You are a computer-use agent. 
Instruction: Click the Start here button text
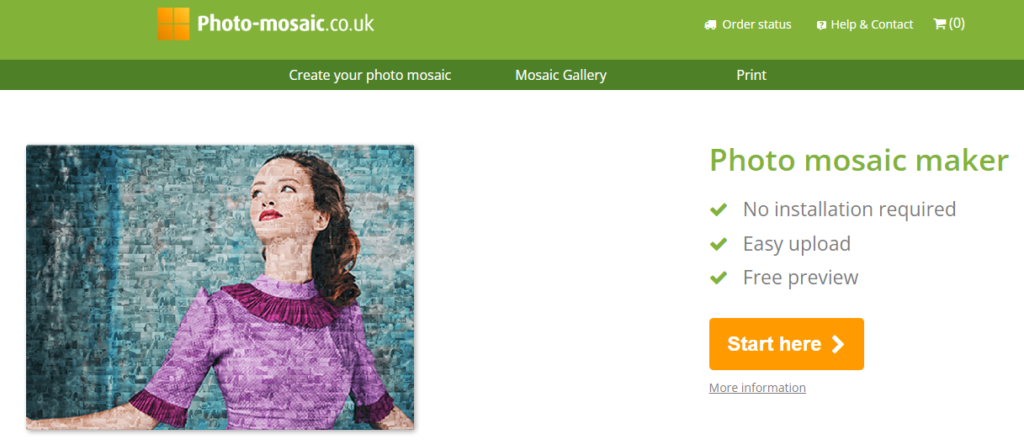click(775, 344)
